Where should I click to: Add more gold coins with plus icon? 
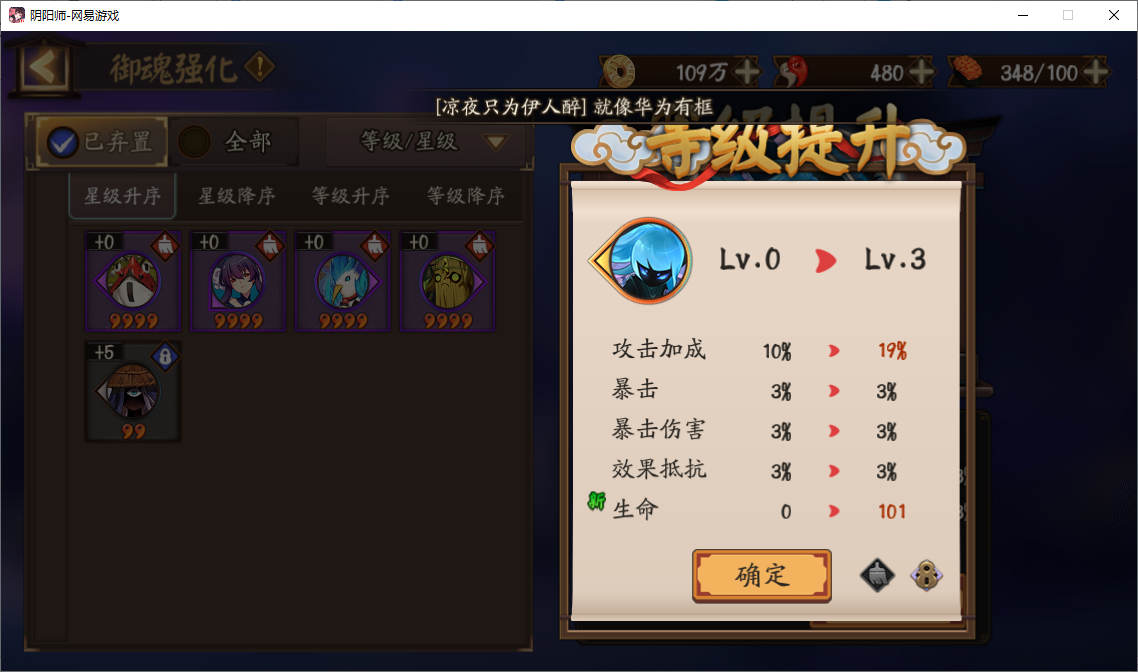coord(747,72)
